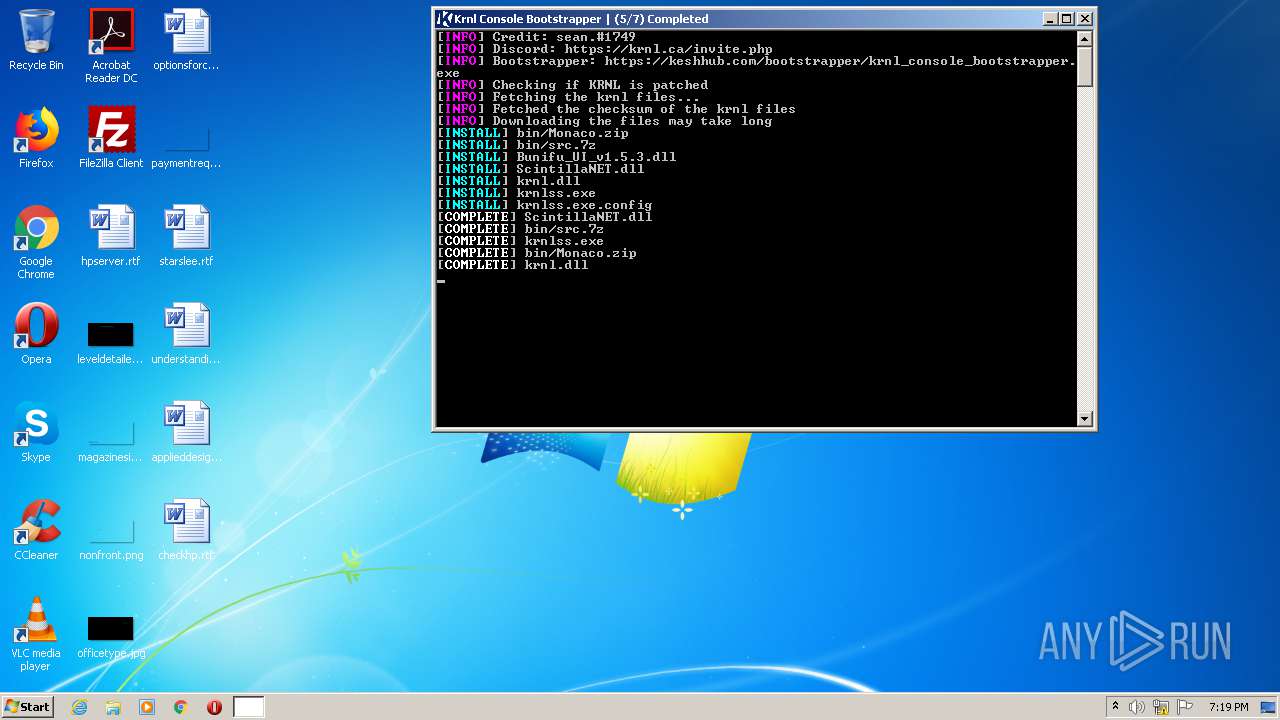The width and height of the screenshot is (1280, 720).
Task: Open the volume speaker tray icon
Action: [1137, 707]
